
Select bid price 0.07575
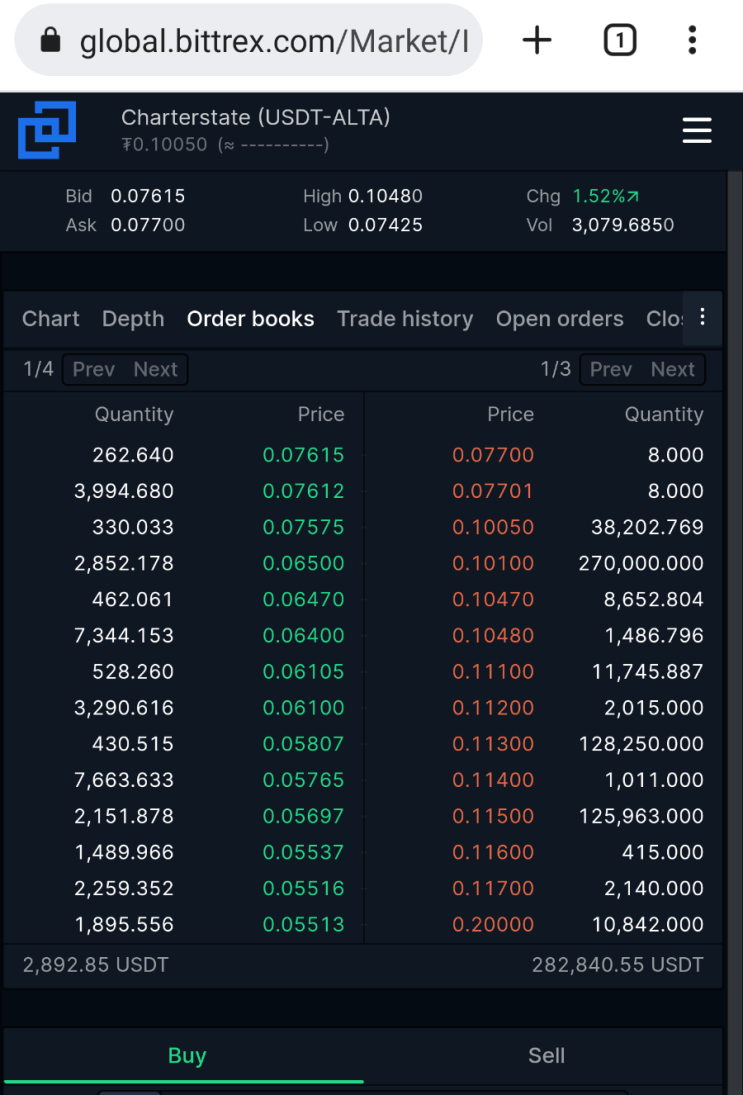[x=304, y=527]
